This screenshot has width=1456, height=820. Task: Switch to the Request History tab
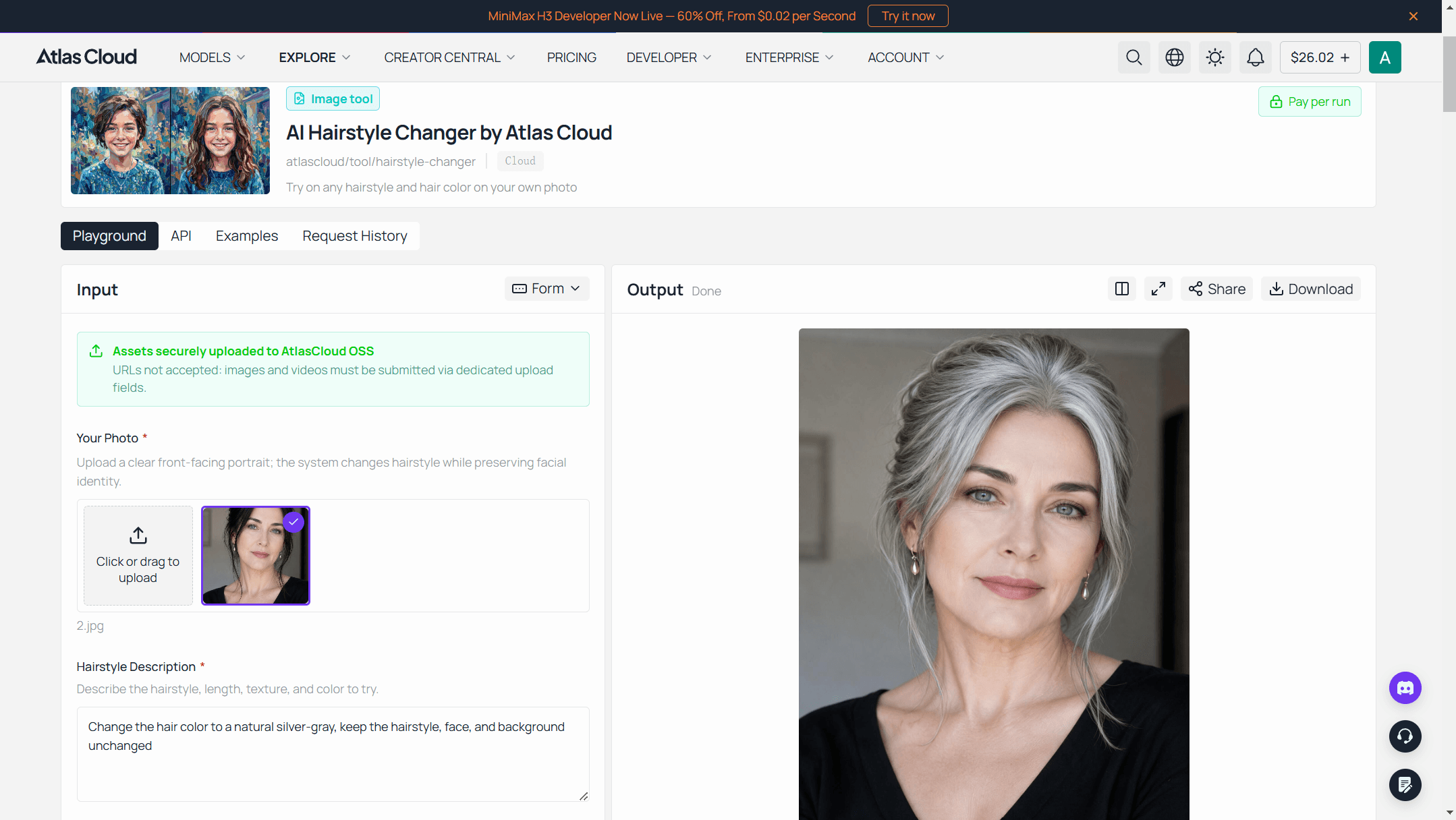coord(355,236)
